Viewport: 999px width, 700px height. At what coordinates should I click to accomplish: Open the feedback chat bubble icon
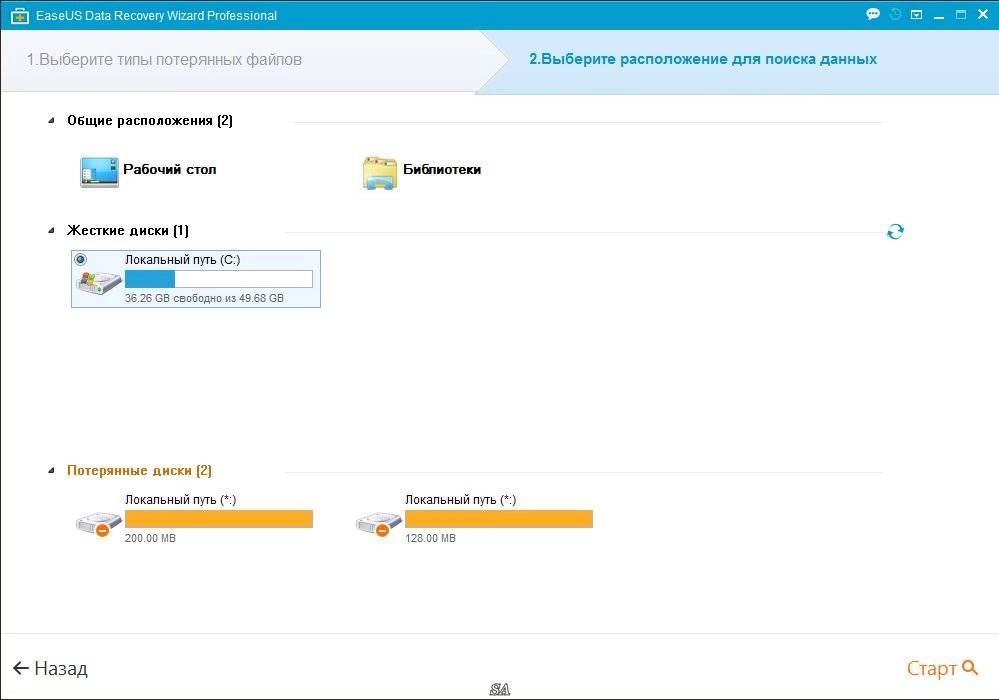coord(873,14)
